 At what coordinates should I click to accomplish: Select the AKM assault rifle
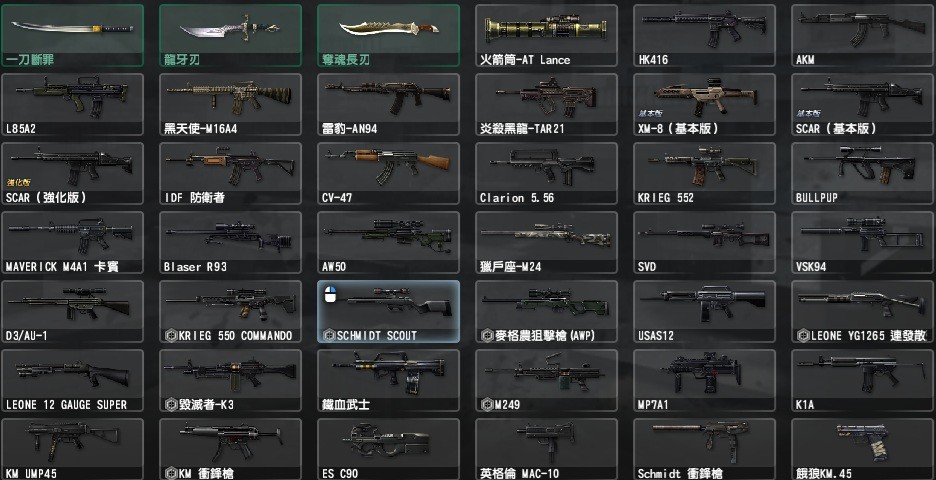click(x=863, y=35)
